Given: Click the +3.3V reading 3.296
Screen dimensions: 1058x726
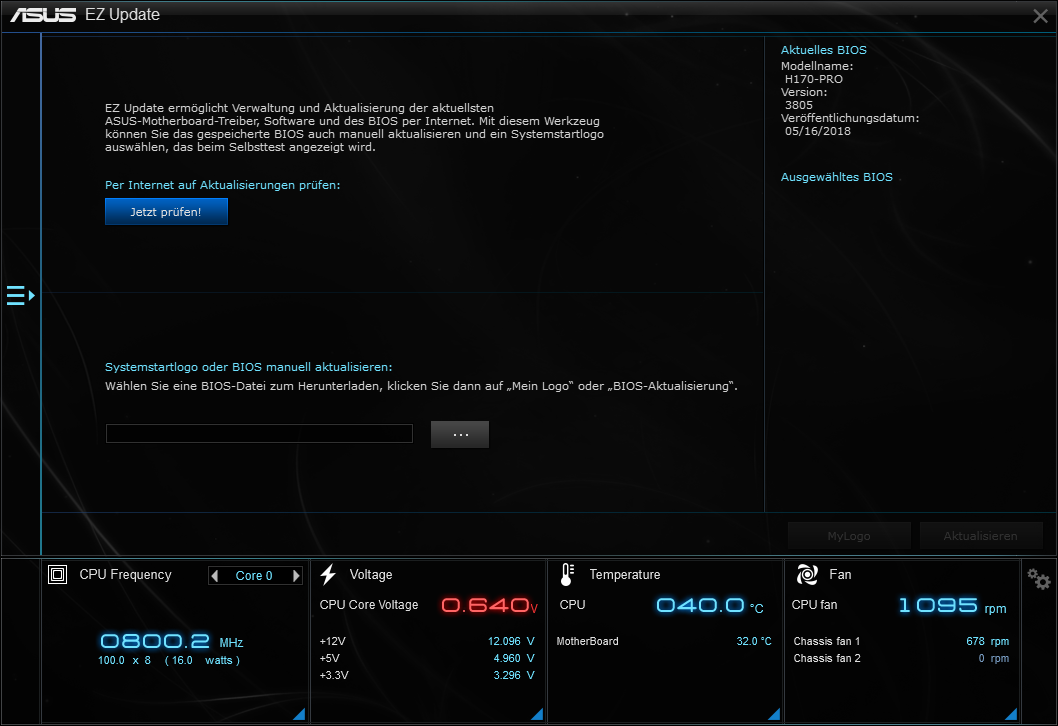Looking at the screenshot, I should [x=513, y=675].
